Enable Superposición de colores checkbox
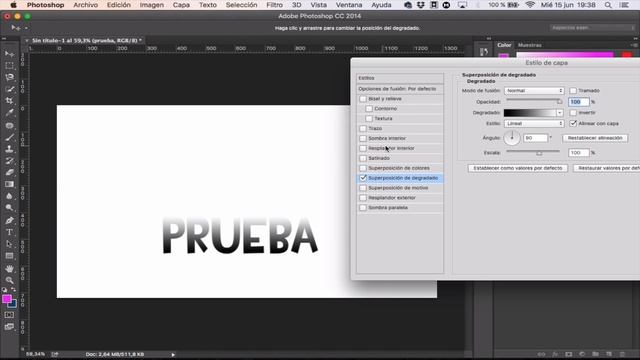The width and height of the screenshot is (640, 360). 363,168
